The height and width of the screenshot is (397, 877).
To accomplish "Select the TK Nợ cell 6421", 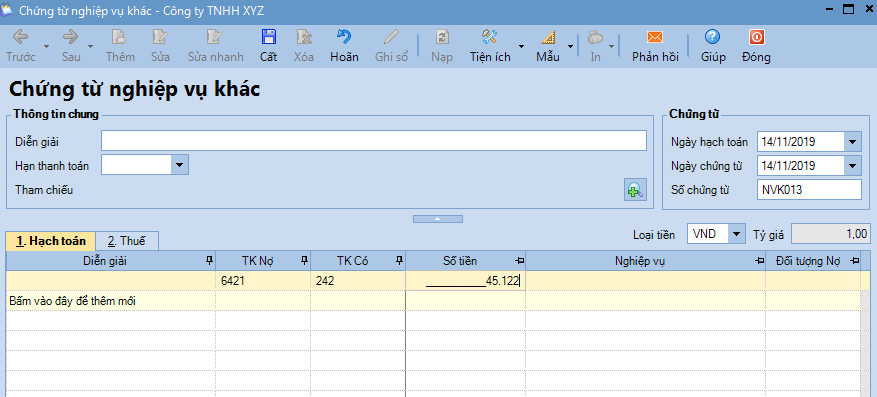I will click(x=263, y=281).
